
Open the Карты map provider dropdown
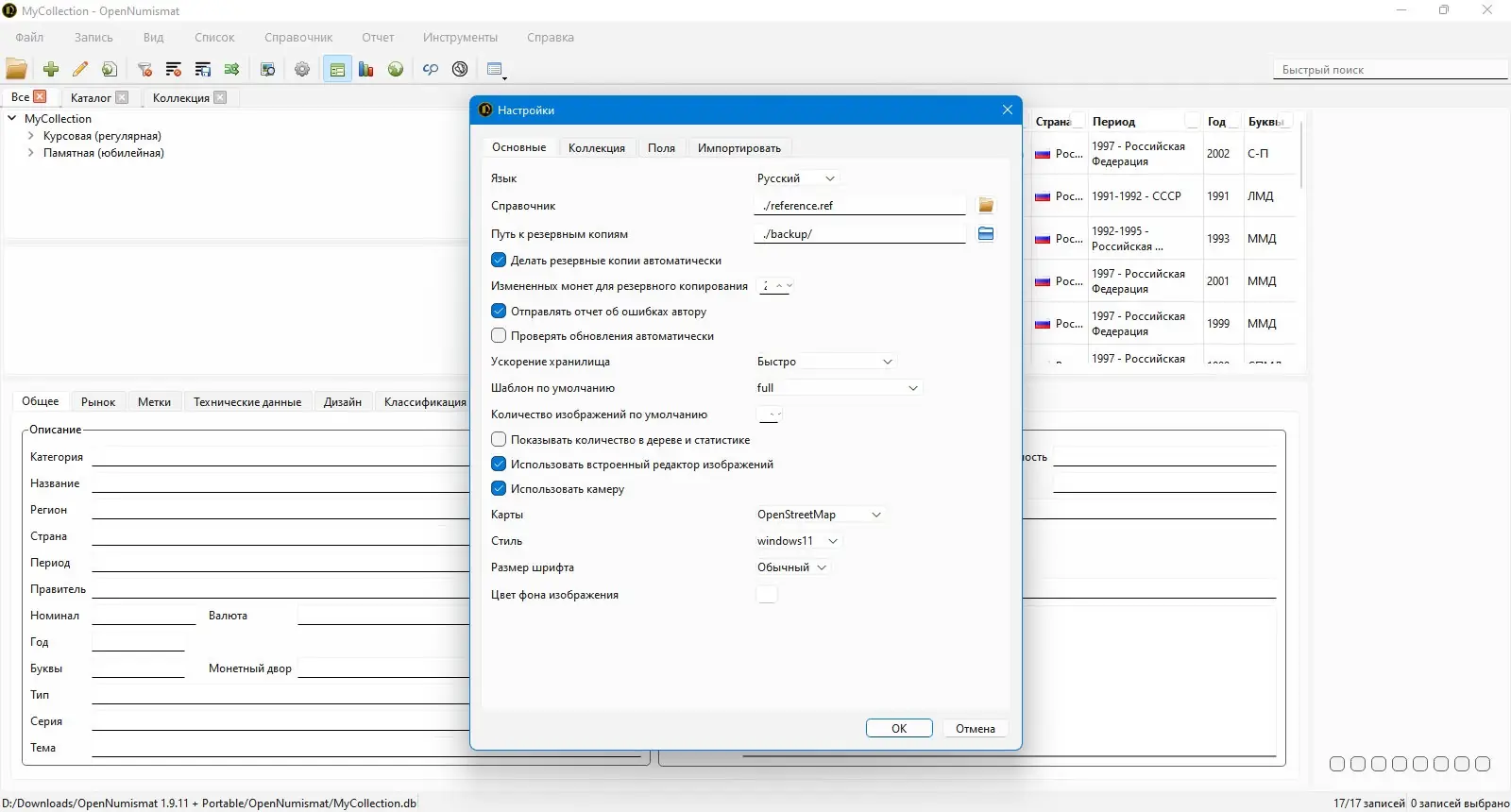pos(819,515)
